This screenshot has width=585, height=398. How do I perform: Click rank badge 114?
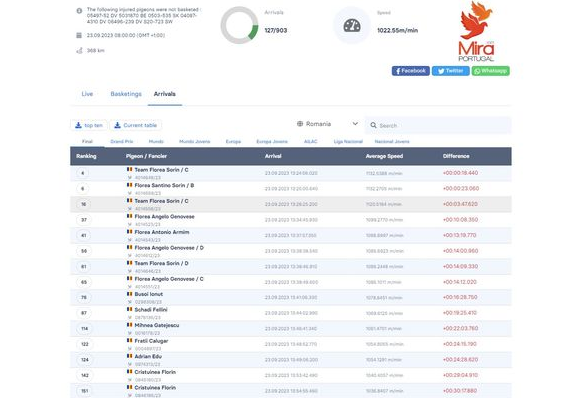(85, 329)
